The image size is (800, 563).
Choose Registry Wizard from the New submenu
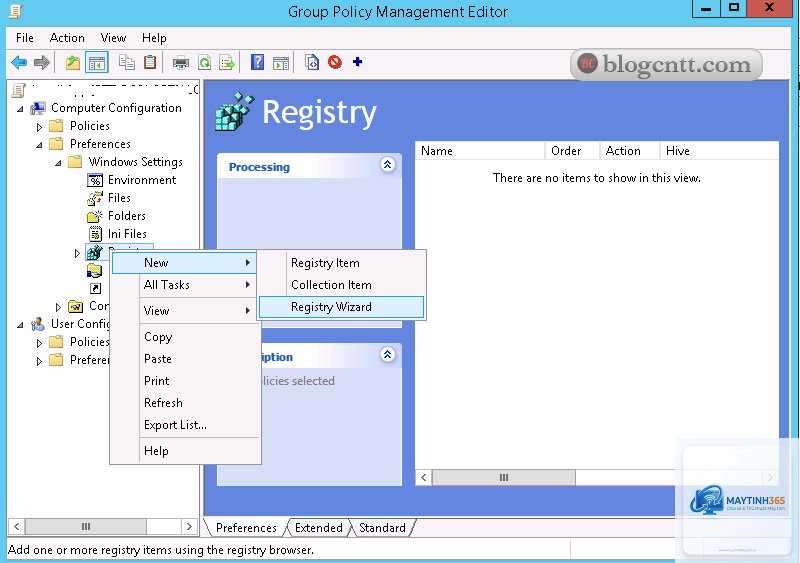click(x=341, y=307)
